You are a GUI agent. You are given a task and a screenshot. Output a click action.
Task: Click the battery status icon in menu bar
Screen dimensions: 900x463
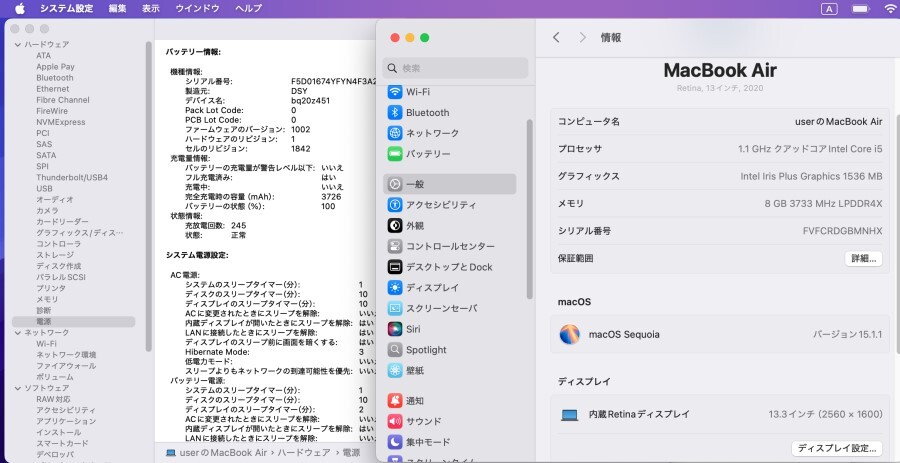(x=860, y=9)
